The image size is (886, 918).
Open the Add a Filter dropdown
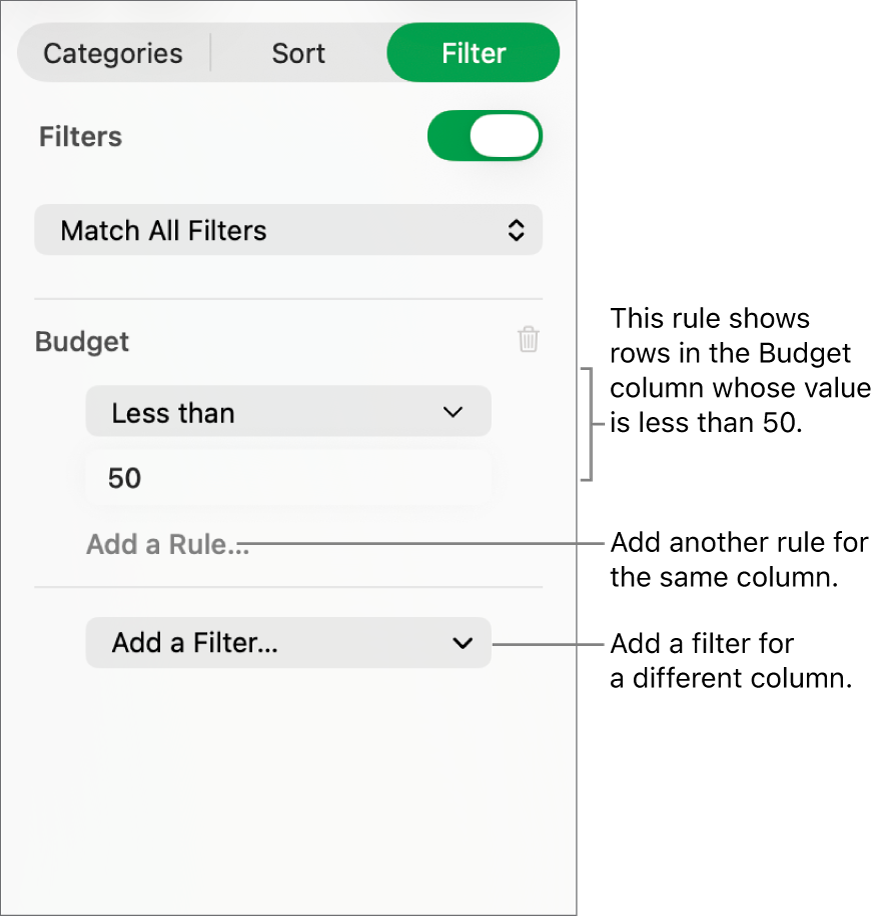click(288, 643)
